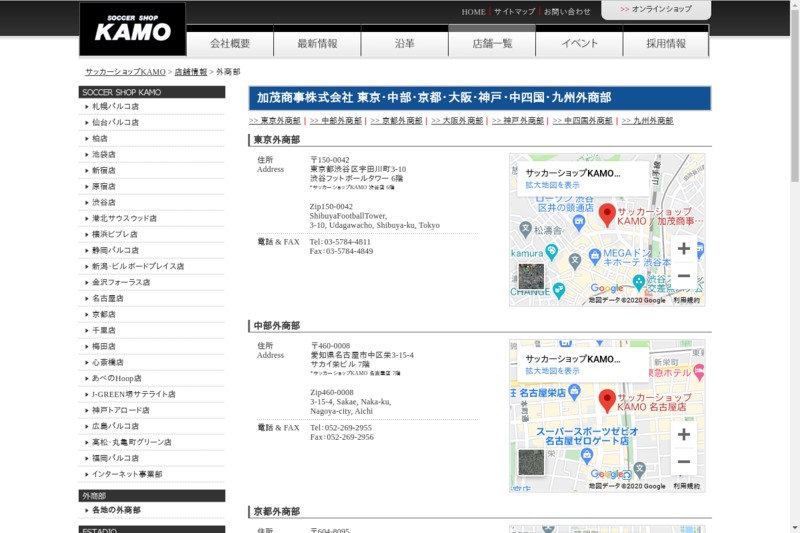Open 会社概要 navigation tab
This screenshot has width=800, height=533.
tap(230, 43)
